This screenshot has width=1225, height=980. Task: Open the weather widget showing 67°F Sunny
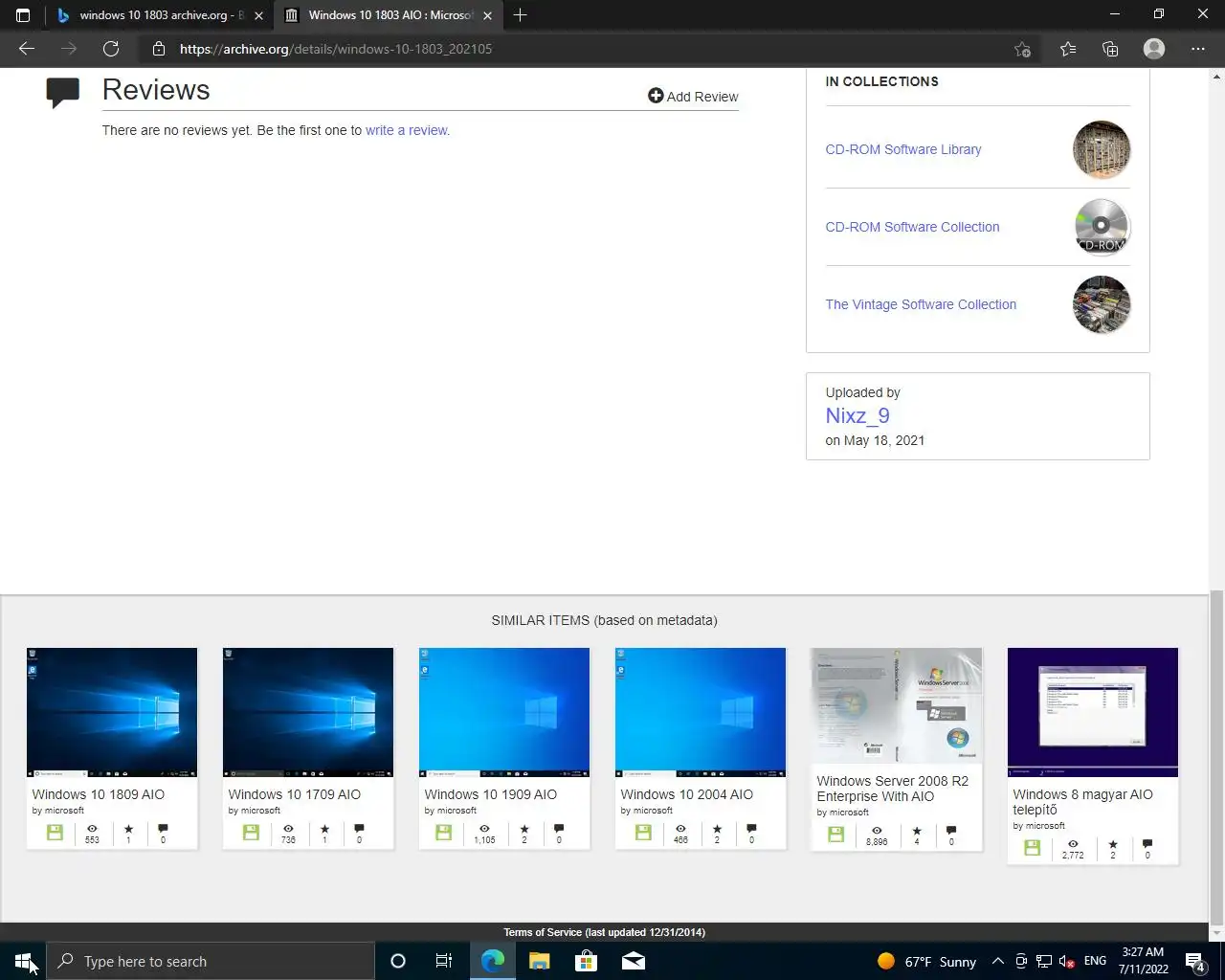coord(926,961)
